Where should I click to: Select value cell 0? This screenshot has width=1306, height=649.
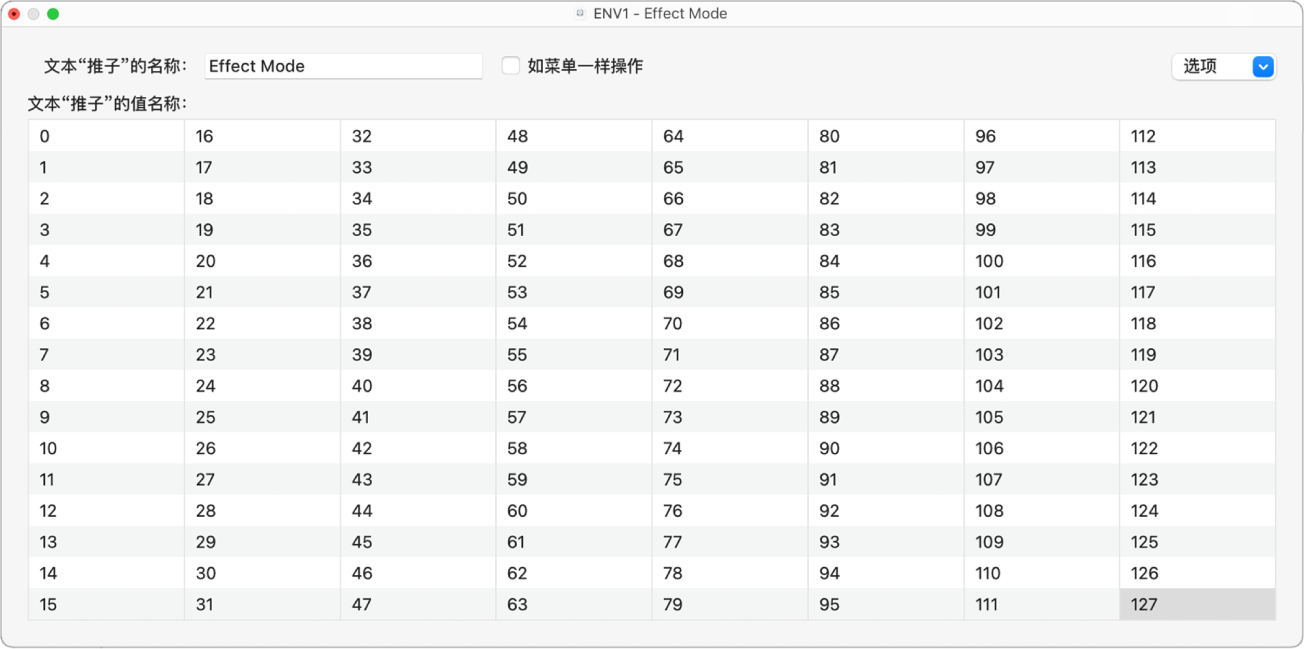[106, 136]
